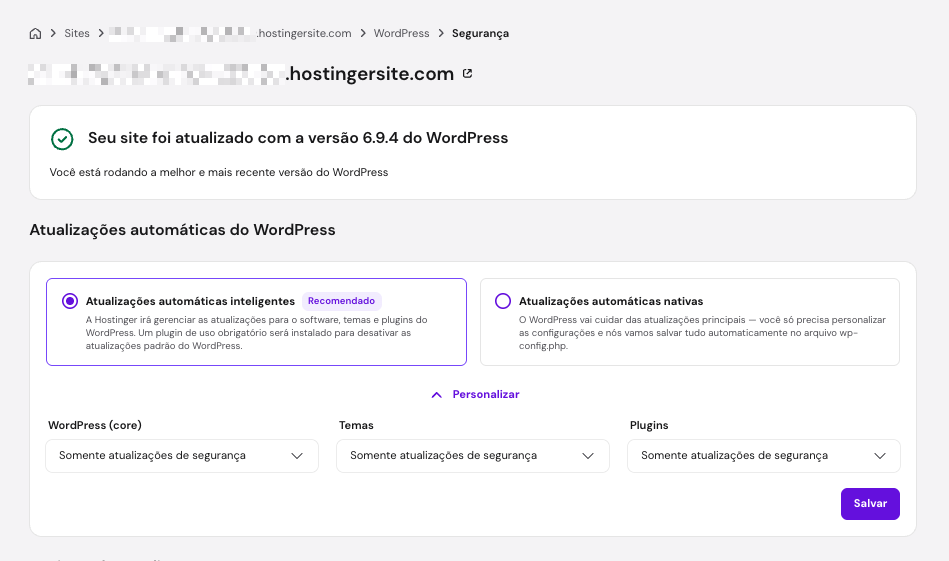Click the Salvar button
The width and height of the screenshot is (949, 561).
[870, 504]
